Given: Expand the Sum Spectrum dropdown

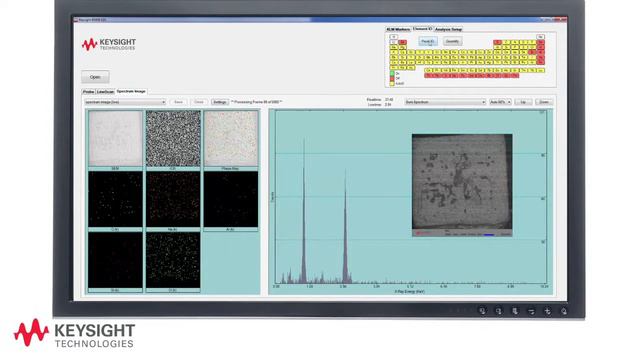Looking at the screenshot, I should tap(445, 102).
